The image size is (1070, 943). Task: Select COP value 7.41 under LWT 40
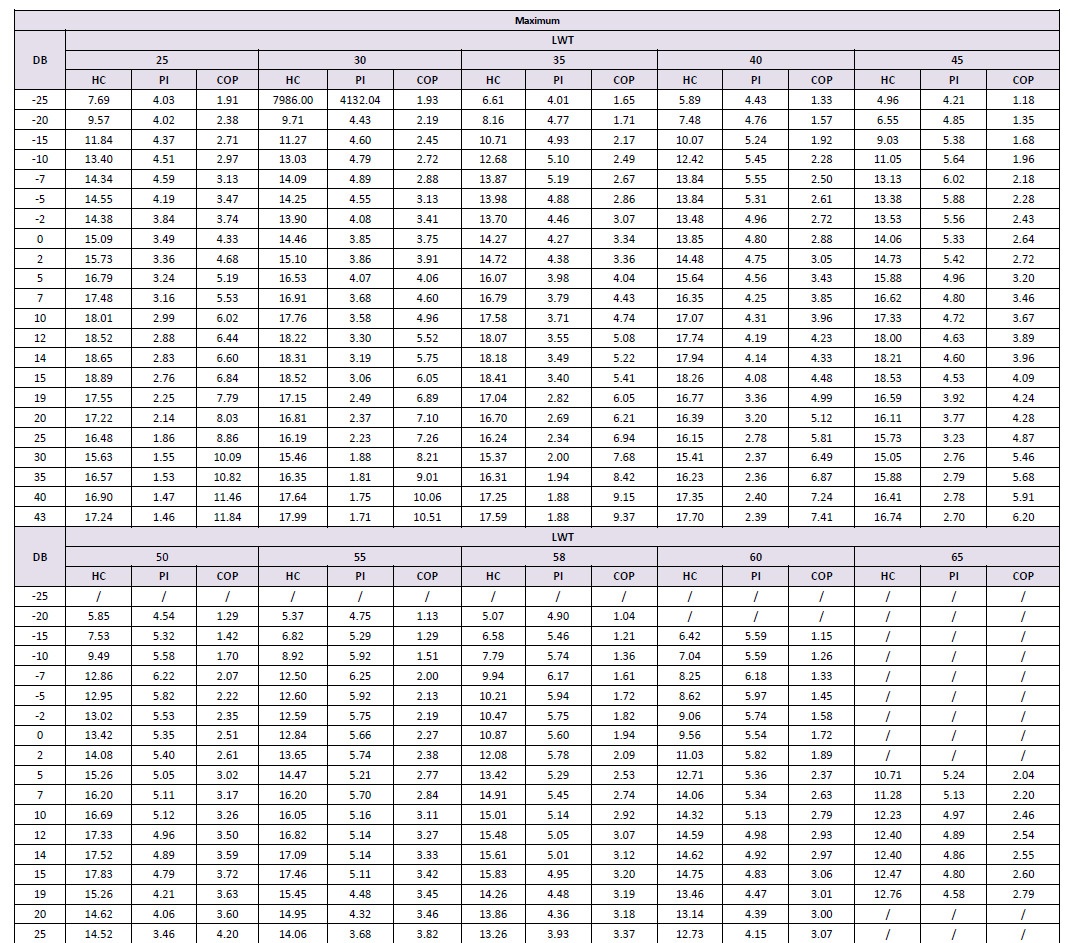821,517
